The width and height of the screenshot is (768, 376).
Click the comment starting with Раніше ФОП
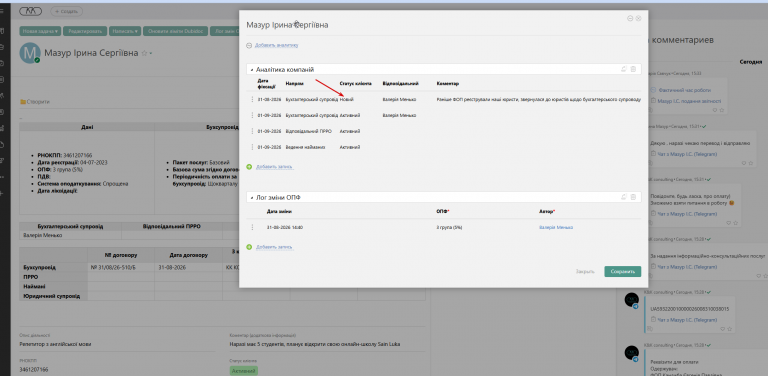538,99
